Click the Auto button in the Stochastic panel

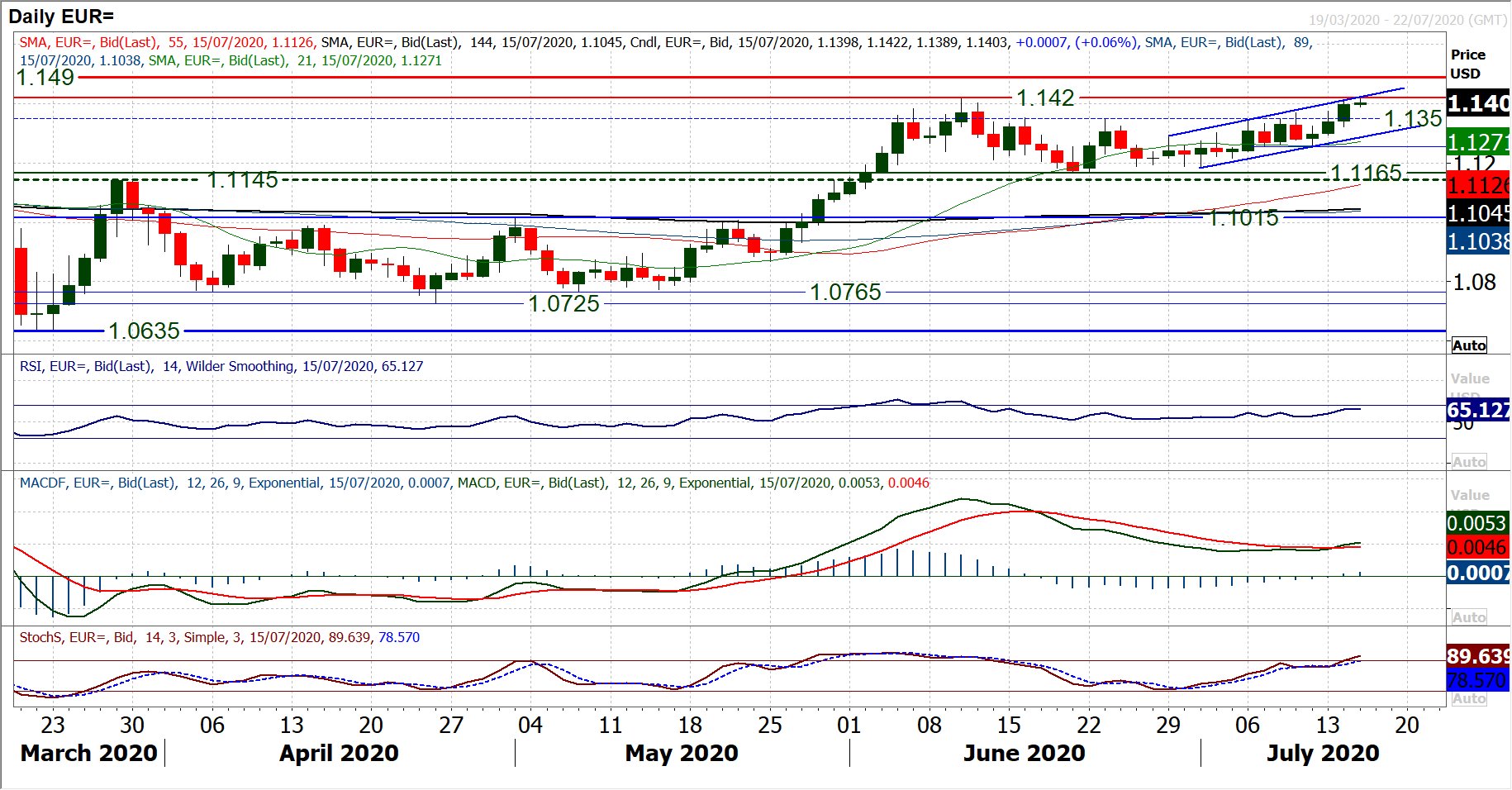point(1468,699)
